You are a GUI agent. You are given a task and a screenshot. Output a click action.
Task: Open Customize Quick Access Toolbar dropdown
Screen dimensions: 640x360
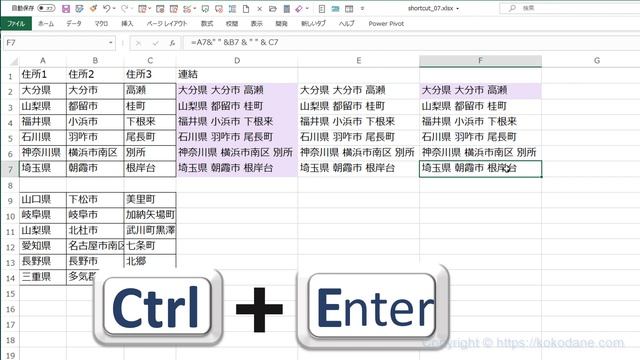click(x=362, y=9)
